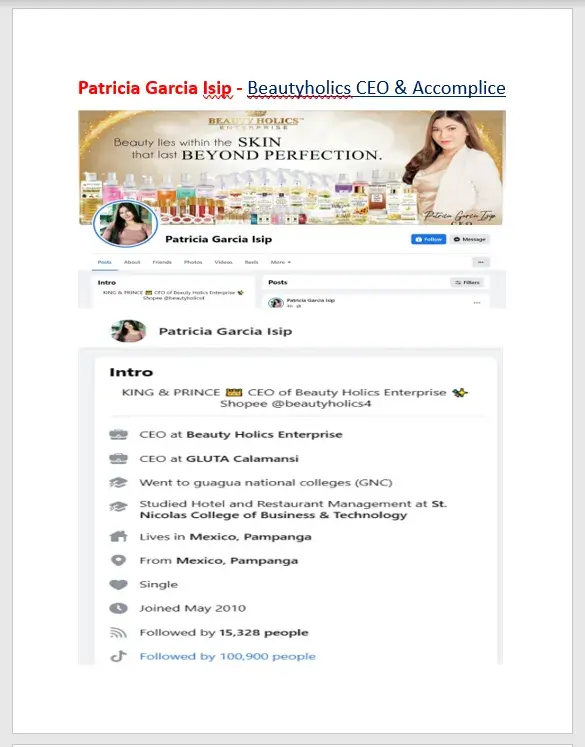
Task: Click GLUTA Calamansi workplace link
Action: pyautogui.click(x=242, y=459)
